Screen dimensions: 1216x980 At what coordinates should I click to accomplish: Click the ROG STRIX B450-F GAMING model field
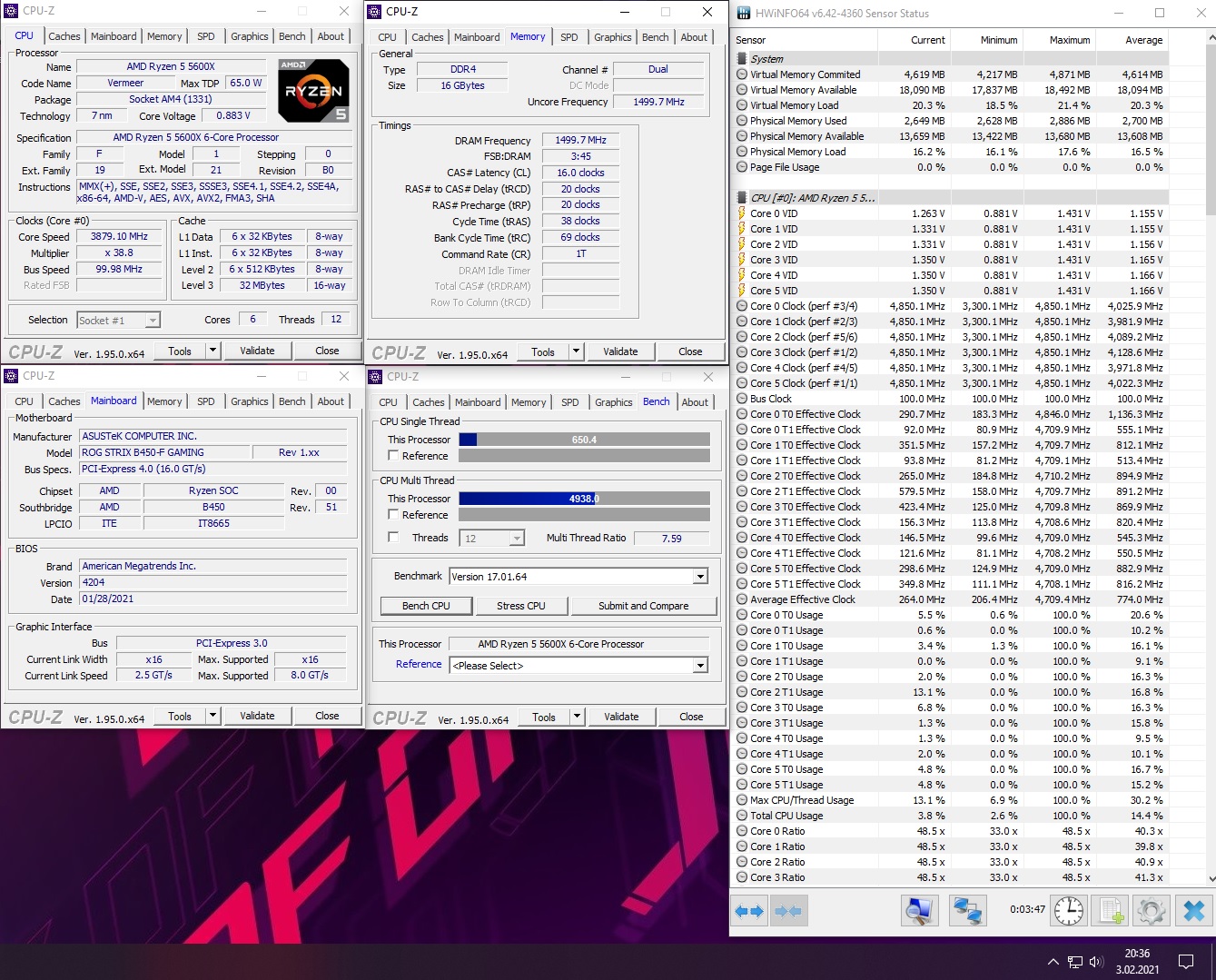(164, 452)
